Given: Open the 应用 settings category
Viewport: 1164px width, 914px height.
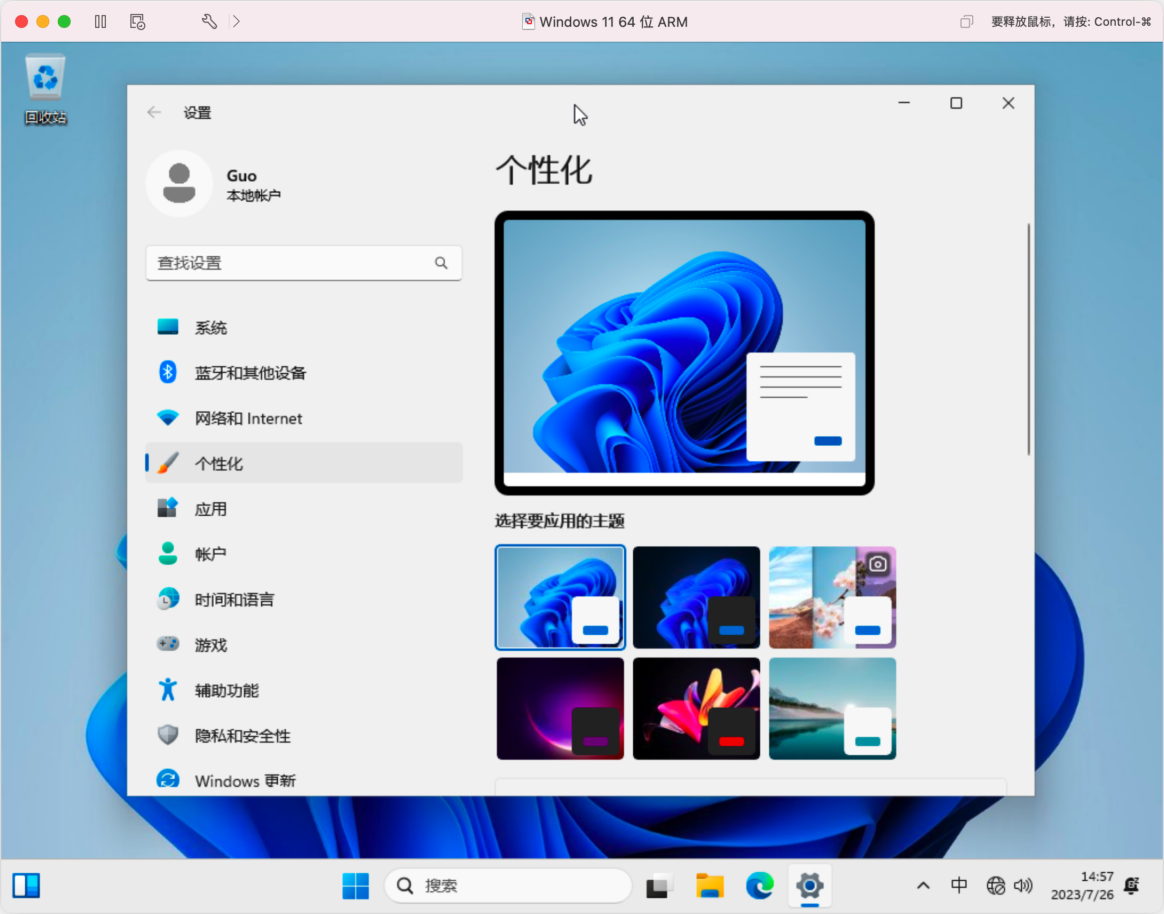Looking at the screenshot, I should coord(304,509).
